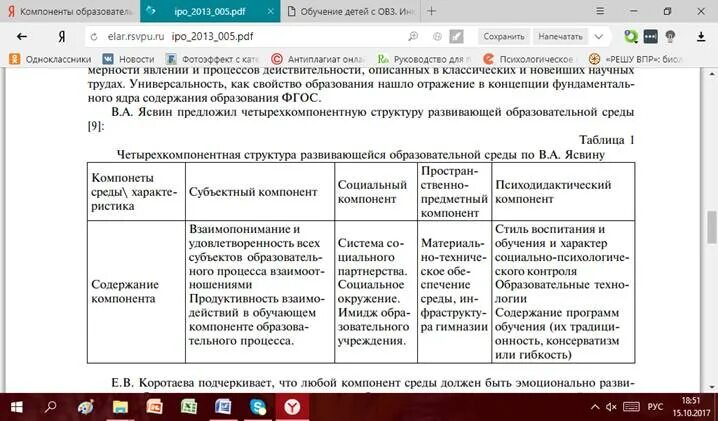The height and width of the screenshot is (421, 718).
Task: Click the Психодидактический компонент header cell
Action: 563,191
